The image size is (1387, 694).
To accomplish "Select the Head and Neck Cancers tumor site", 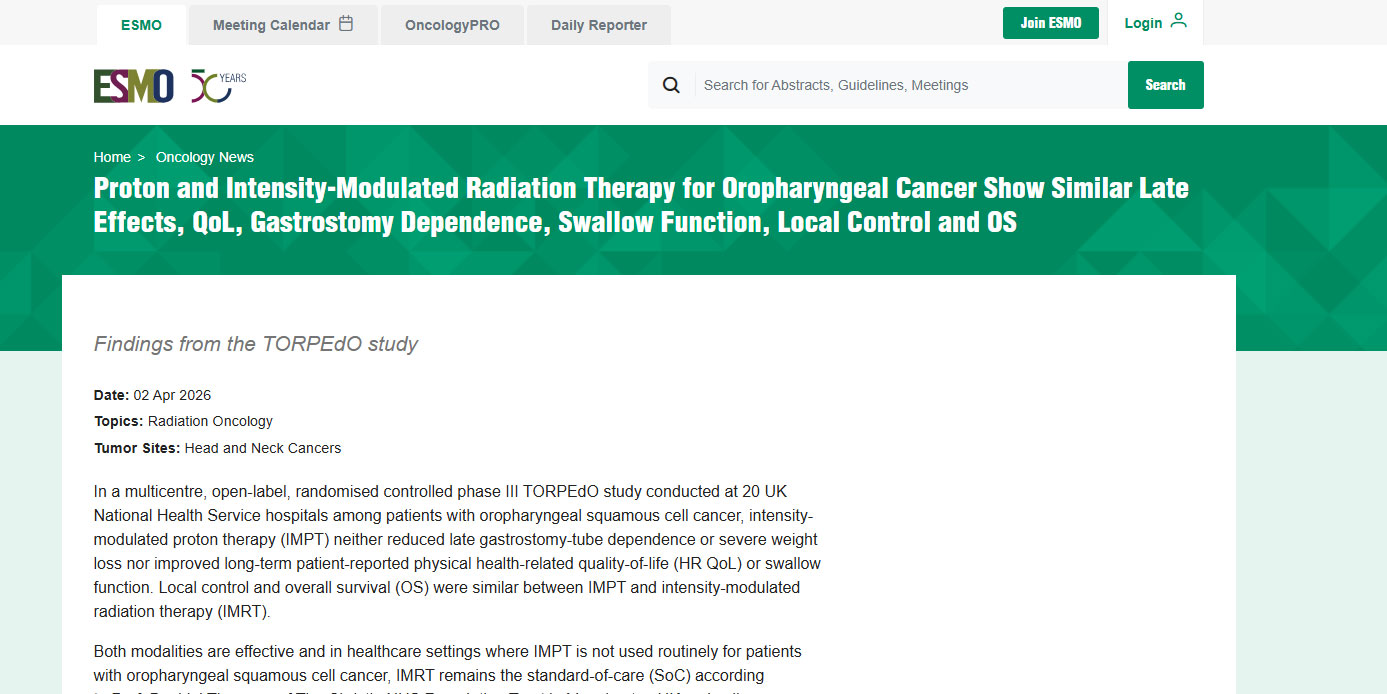I will click(x=262, y=448).
